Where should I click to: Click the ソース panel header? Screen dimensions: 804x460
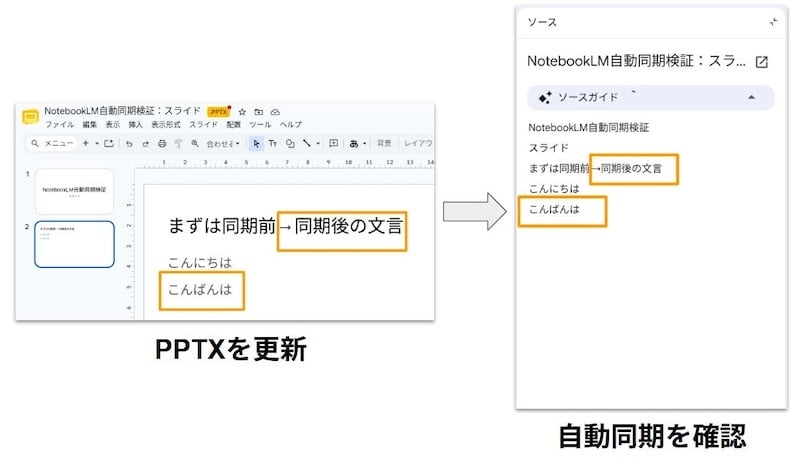coord(542,22)
